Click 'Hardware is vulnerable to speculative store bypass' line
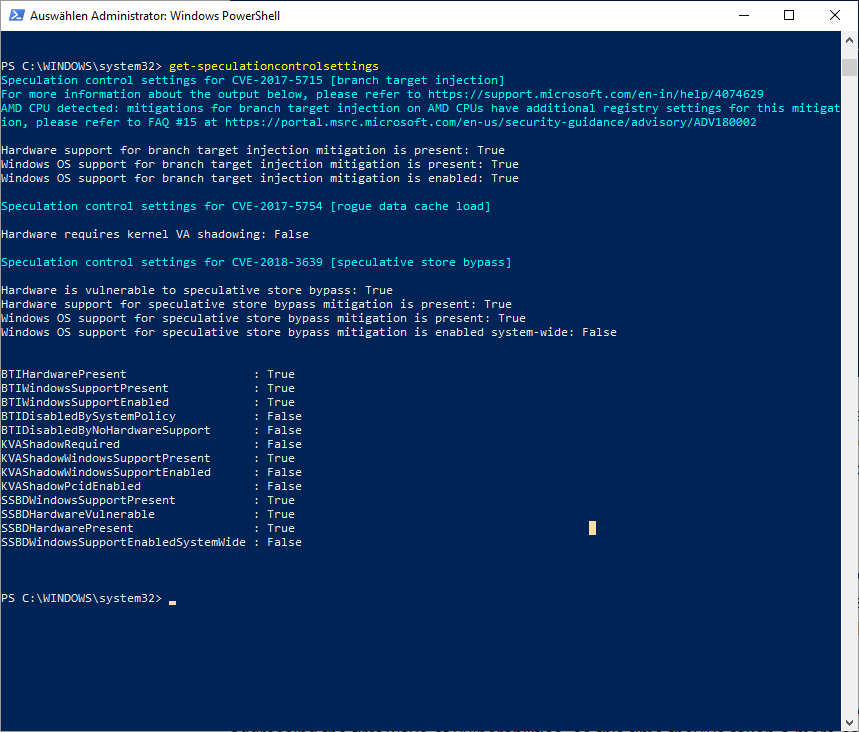 197,290
